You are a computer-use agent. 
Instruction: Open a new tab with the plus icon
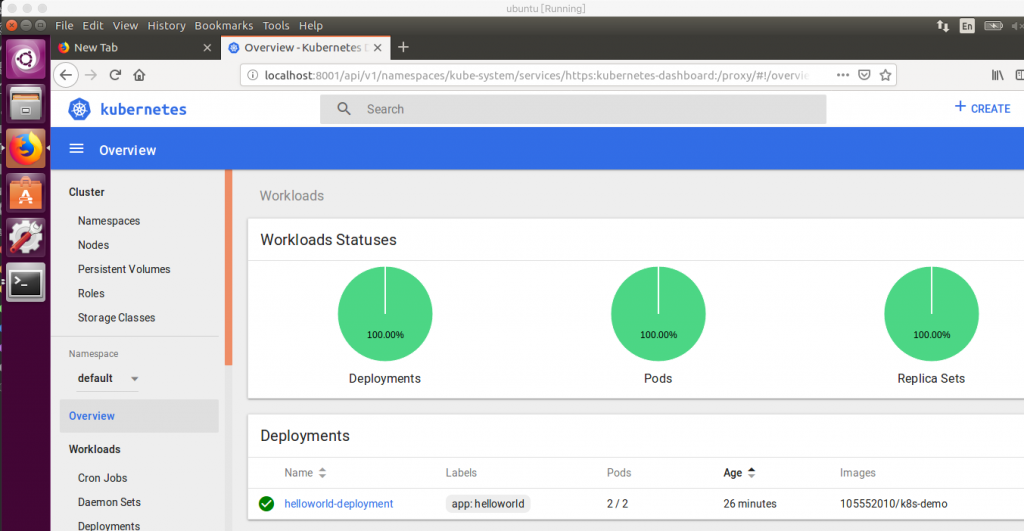(403, 47)
